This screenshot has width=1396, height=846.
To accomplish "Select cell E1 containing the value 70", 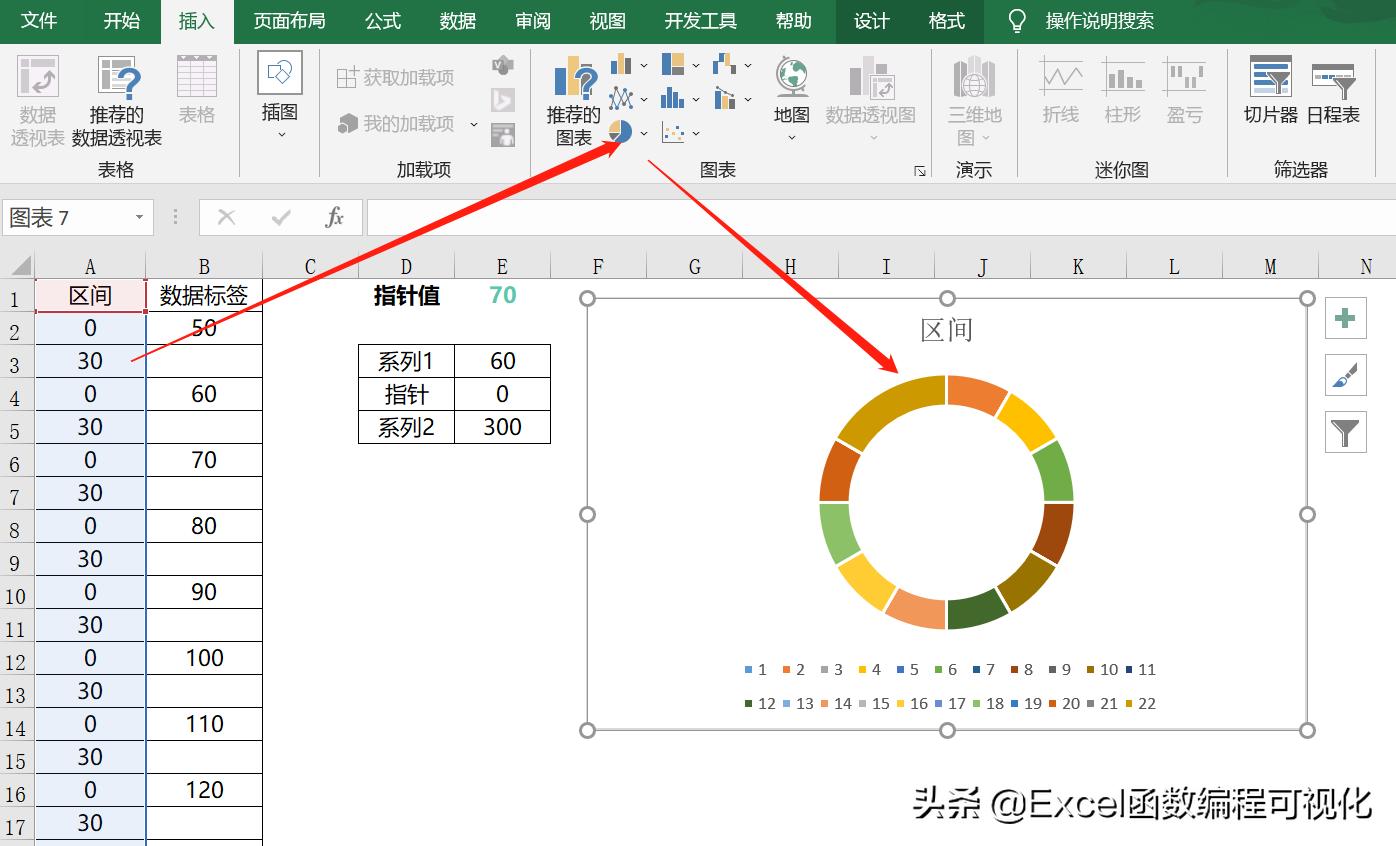I will pos(502,295).
